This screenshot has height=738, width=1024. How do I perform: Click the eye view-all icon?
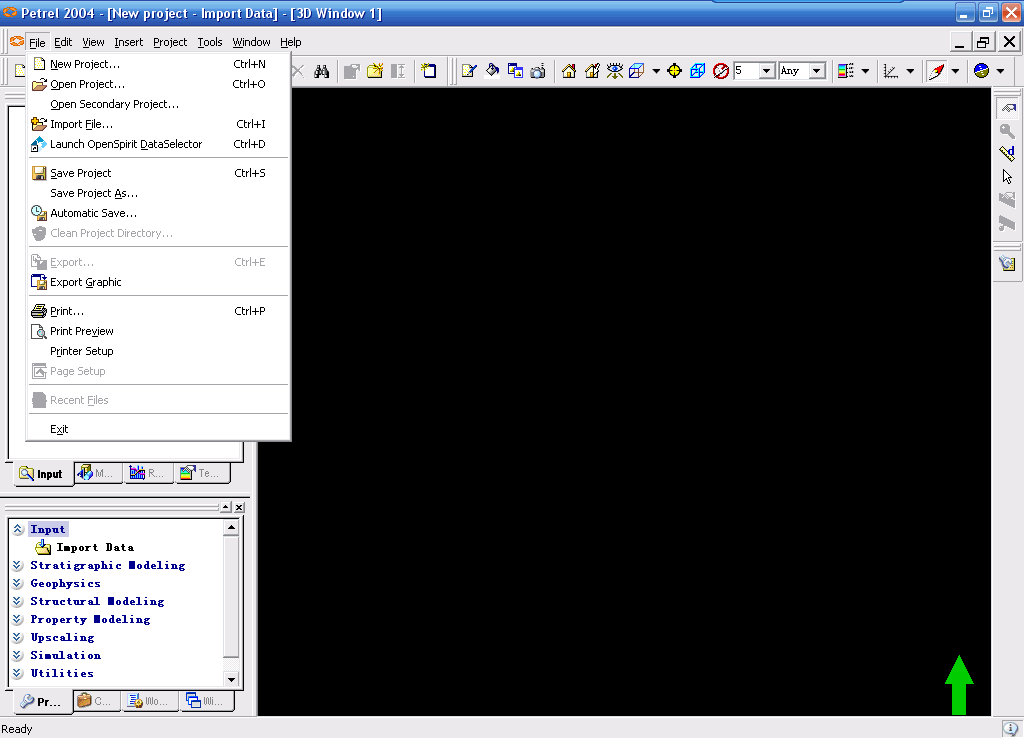615,71
